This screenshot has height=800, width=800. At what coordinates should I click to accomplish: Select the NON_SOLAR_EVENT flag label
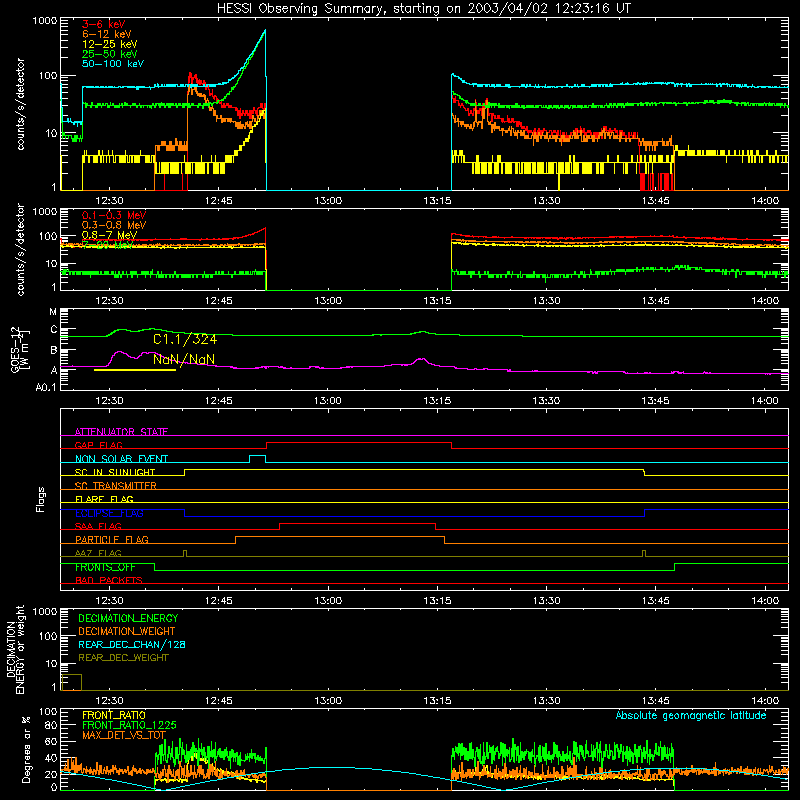pos(121,459)
